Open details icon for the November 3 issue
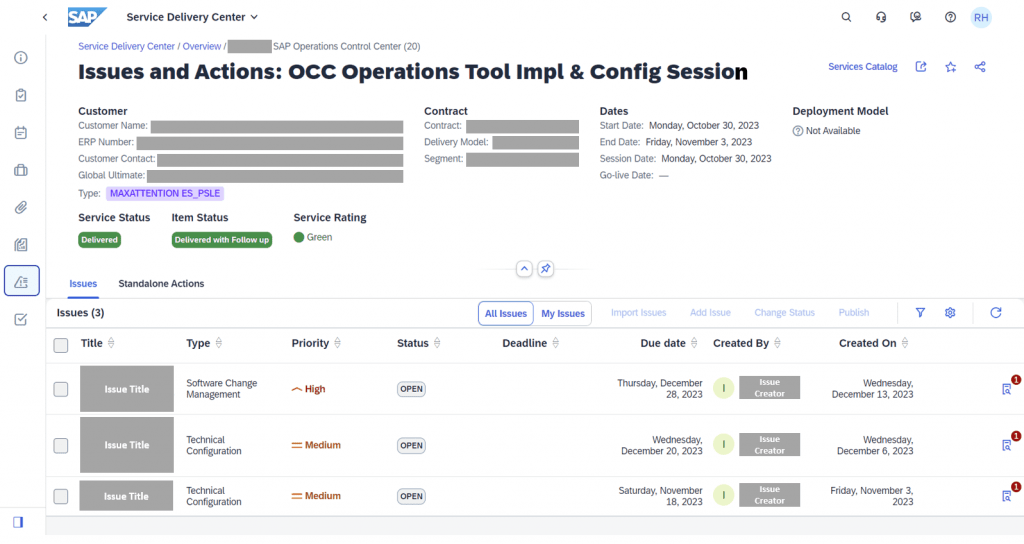Viewport: 1024px width, 544px height. pyautogui.click(x=1007, y=496)
